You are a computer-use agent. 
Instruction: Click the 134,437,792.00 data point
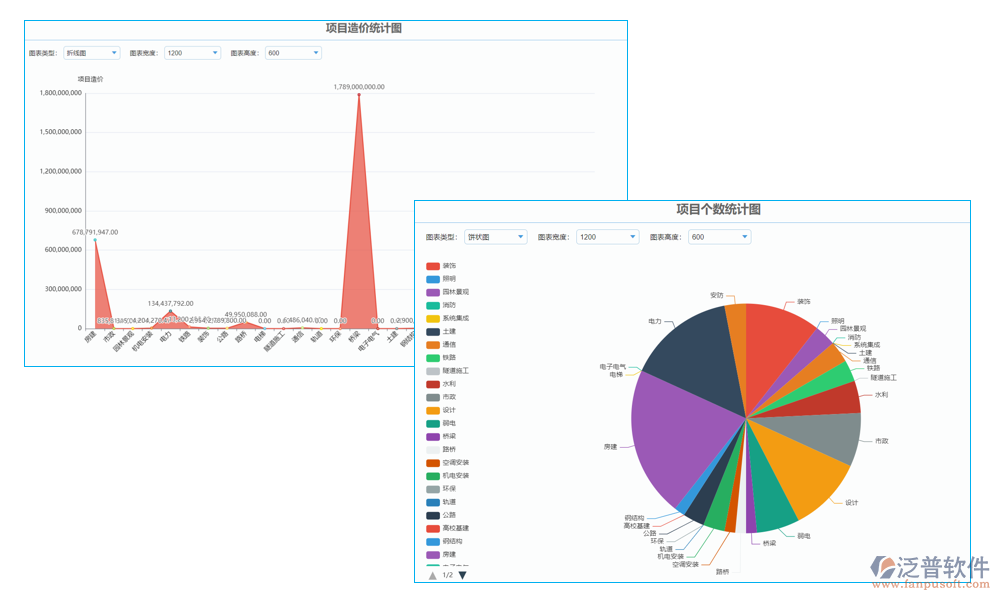170,311
